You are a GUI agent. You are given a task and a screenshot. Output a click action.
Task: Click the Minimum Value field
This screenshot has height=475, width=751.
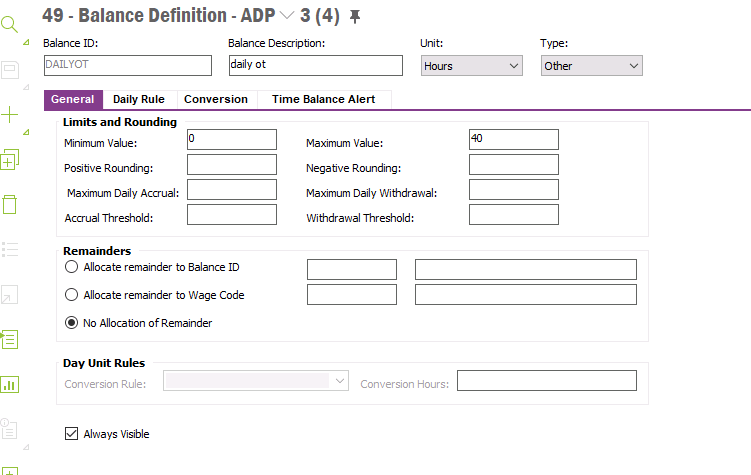(x=232, y=139)
